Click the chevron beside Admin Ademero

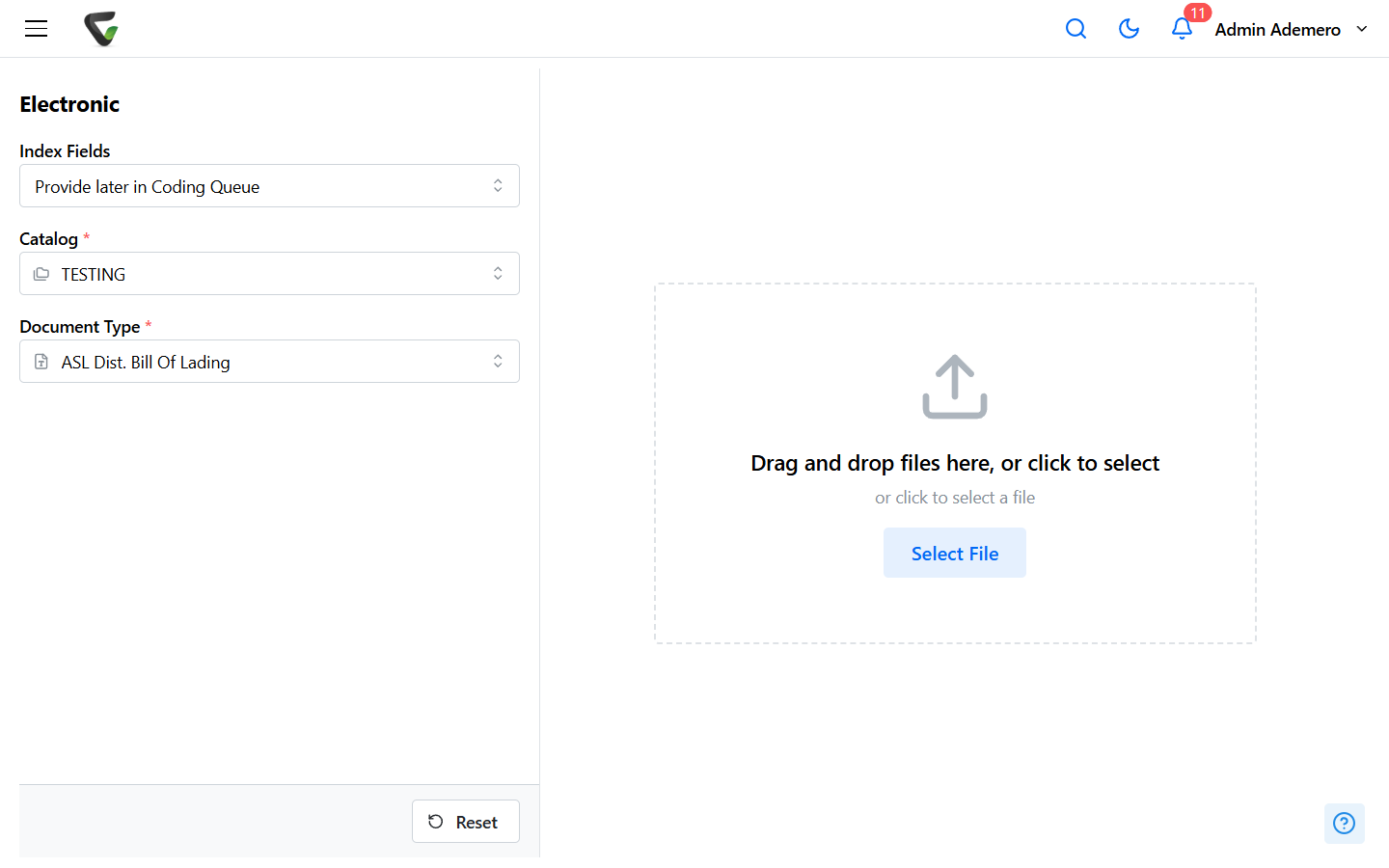1362,29
